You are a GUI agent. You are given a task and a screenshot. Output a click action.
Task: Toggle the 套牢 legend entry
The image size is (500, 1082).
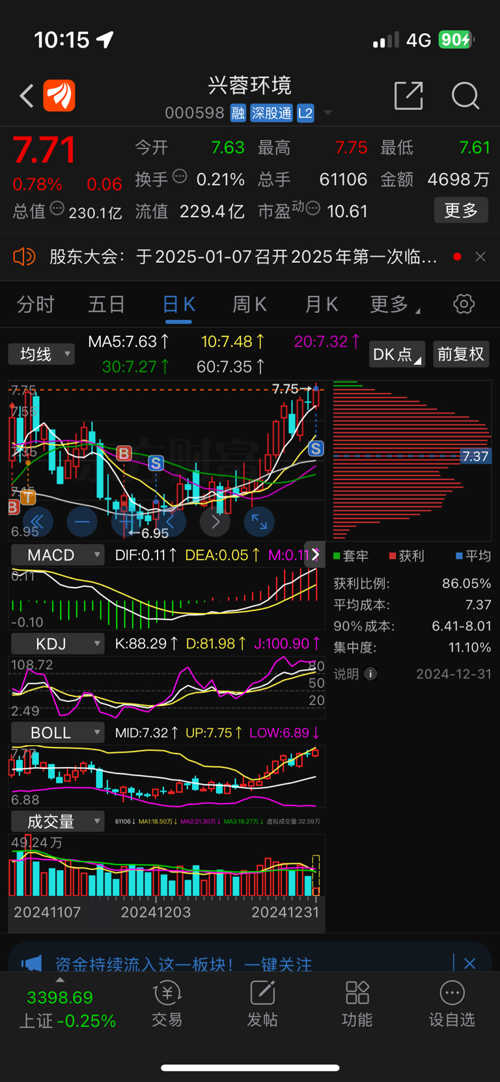352,555
